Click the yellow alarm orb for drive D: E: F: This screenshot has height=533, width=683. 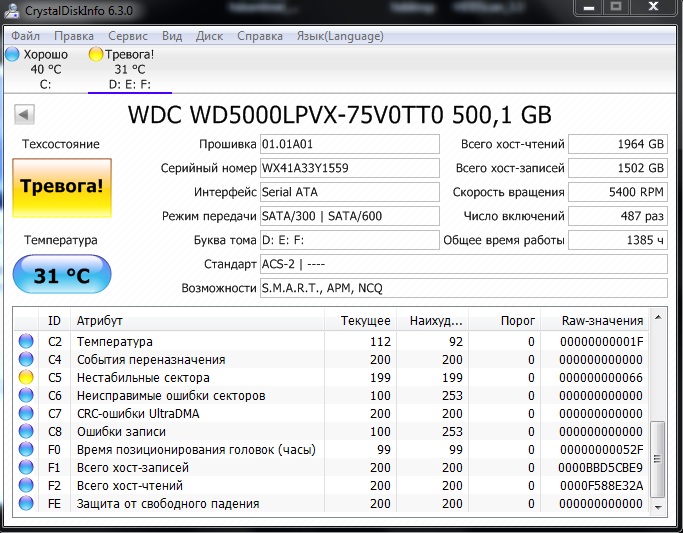click(96, 55)
